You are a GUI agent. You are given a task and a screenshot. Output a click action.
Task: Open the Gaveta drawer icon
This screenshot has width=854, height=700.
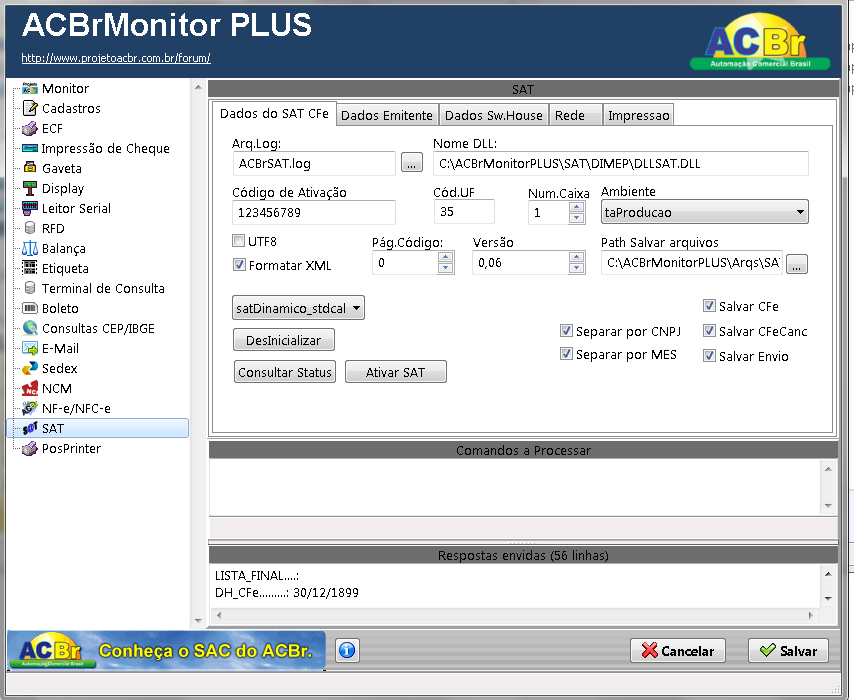29,168
